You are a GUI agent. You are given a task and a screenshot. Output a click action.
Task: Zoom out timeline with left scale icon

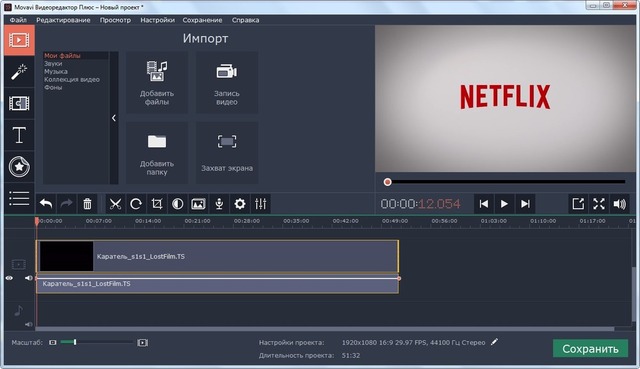point(53,342)
